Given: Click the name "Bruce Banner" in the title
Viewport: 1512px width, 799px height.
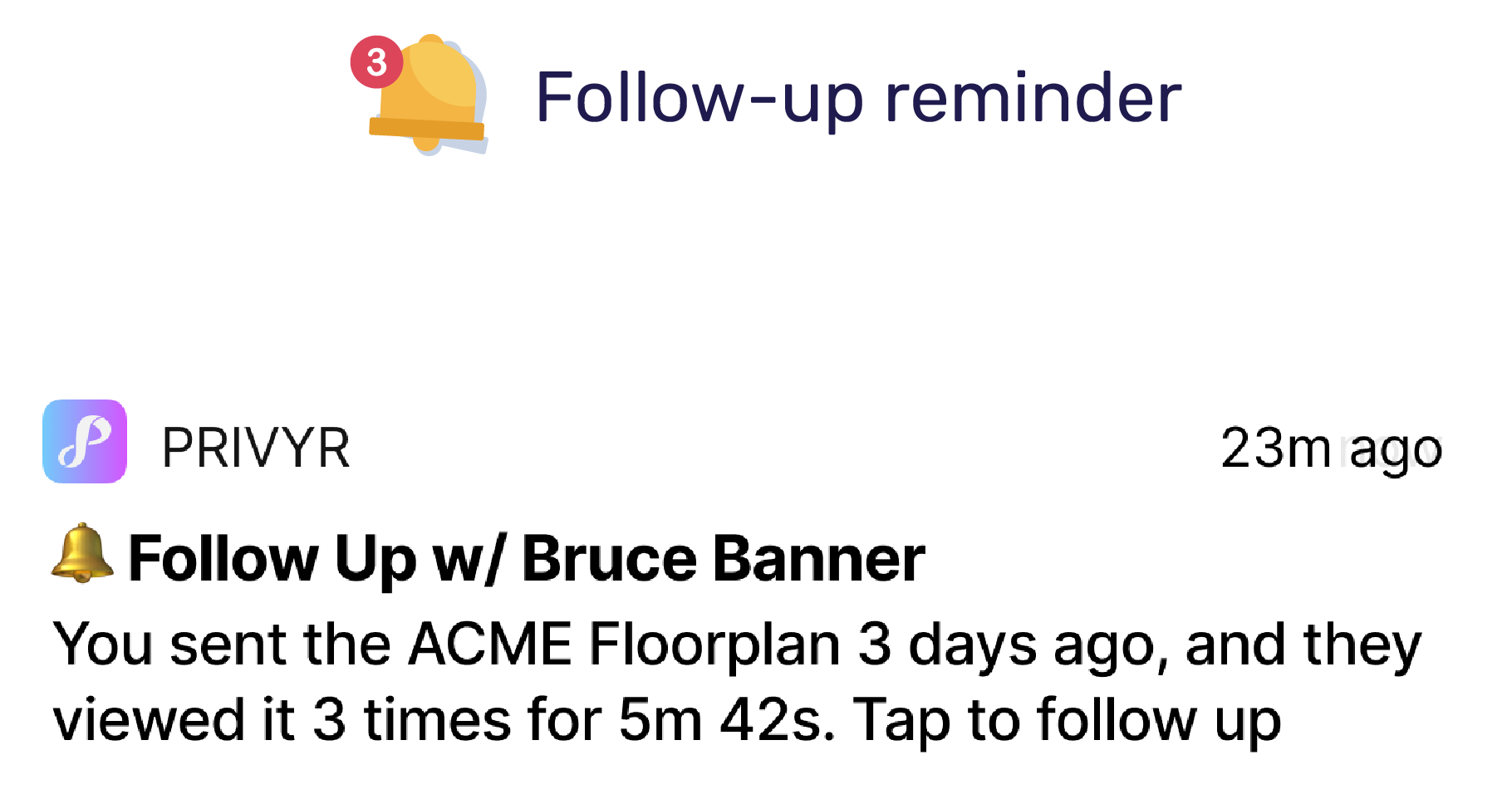Looking at the screenshot, I should (723, 558).
